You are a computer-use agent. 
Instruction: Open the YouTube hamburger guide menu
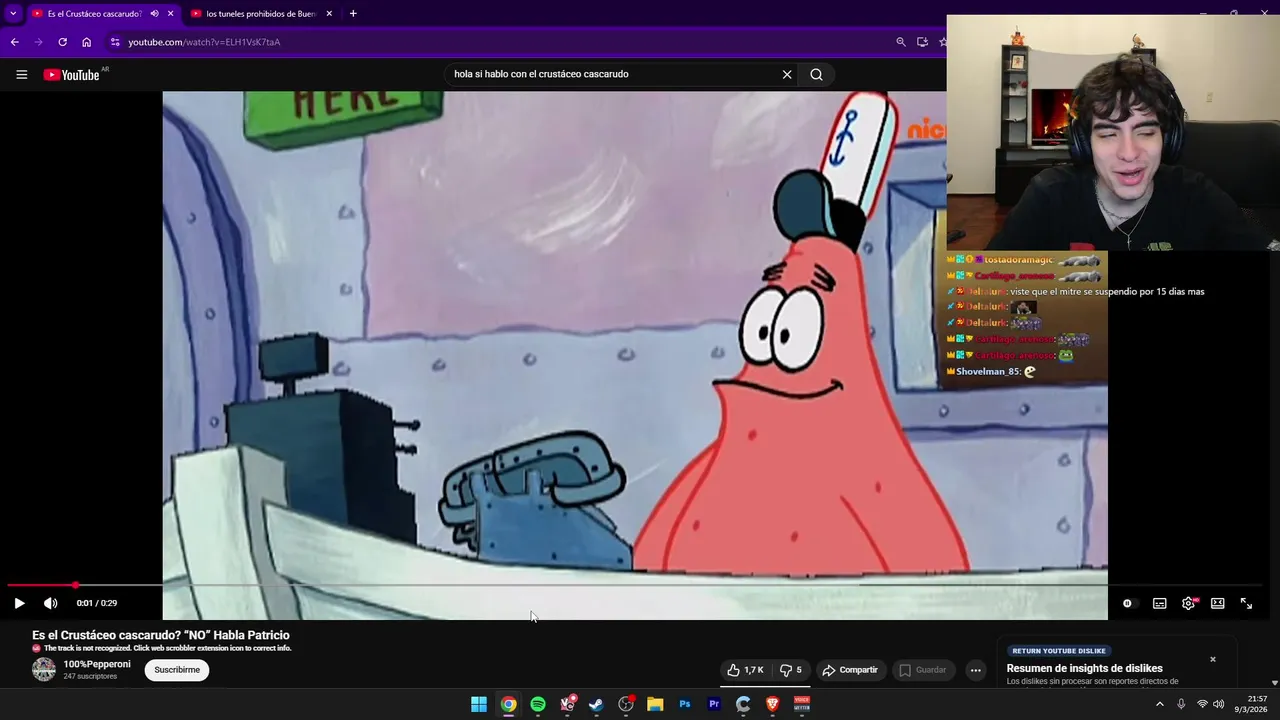[x=21, y=74]
